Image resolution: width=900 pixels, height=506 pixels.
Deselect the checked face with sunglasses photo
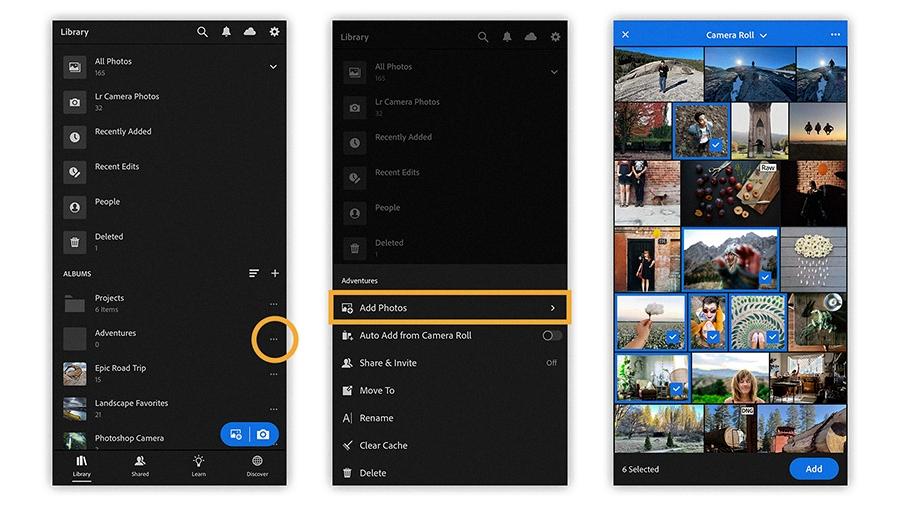(x=708, y=322)
